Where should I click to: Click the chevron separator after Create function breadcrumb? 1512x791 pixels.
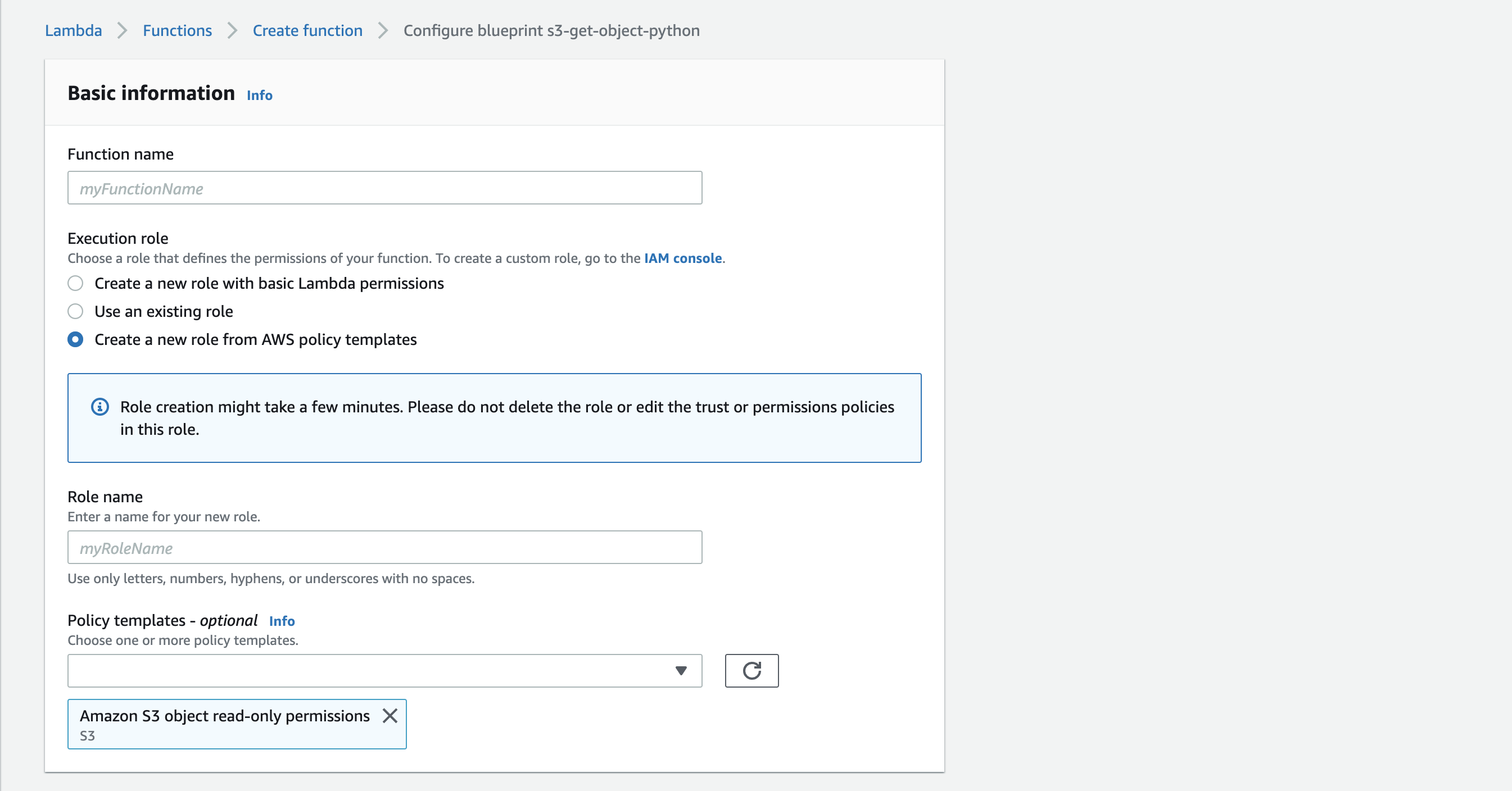tap(383, 30)
